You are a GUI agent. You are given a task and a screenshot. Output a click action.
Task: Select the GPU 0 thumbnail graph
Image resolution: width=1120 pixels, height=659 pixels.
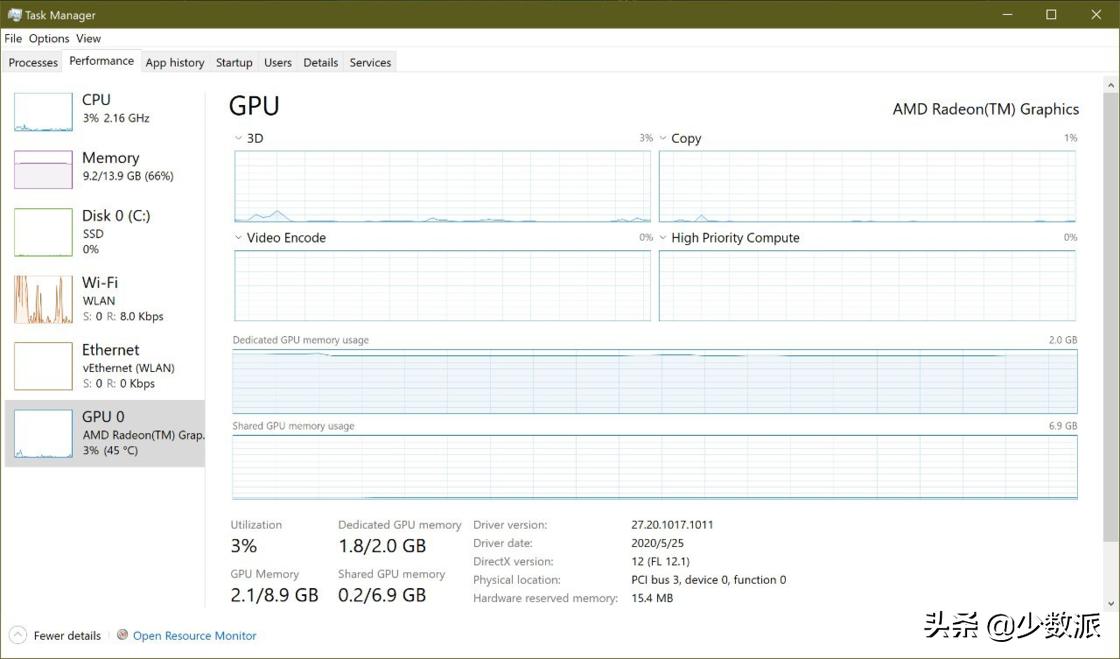[x=44, y=433]
